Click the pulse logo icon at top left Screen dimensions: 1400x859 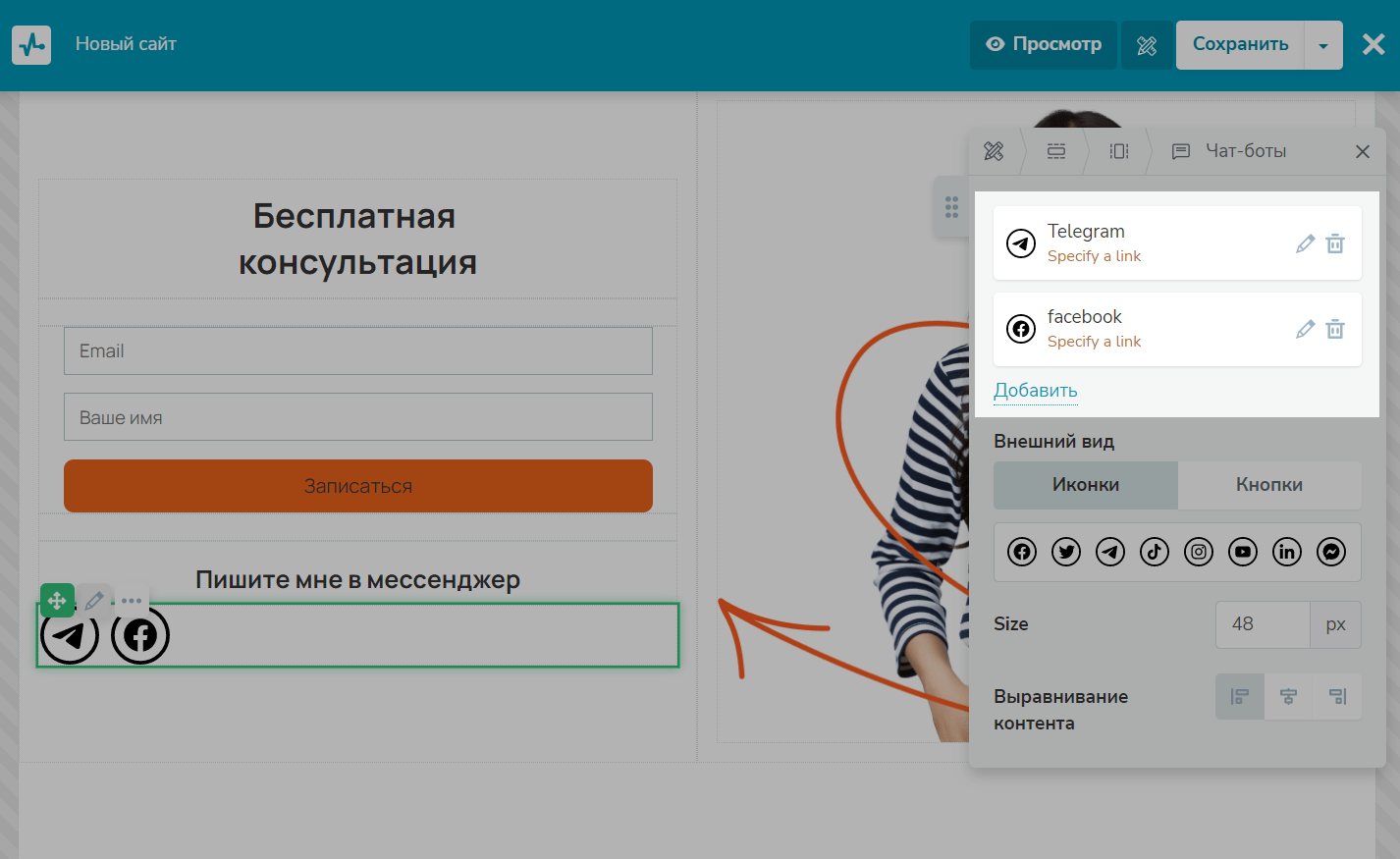coord(31,44)
